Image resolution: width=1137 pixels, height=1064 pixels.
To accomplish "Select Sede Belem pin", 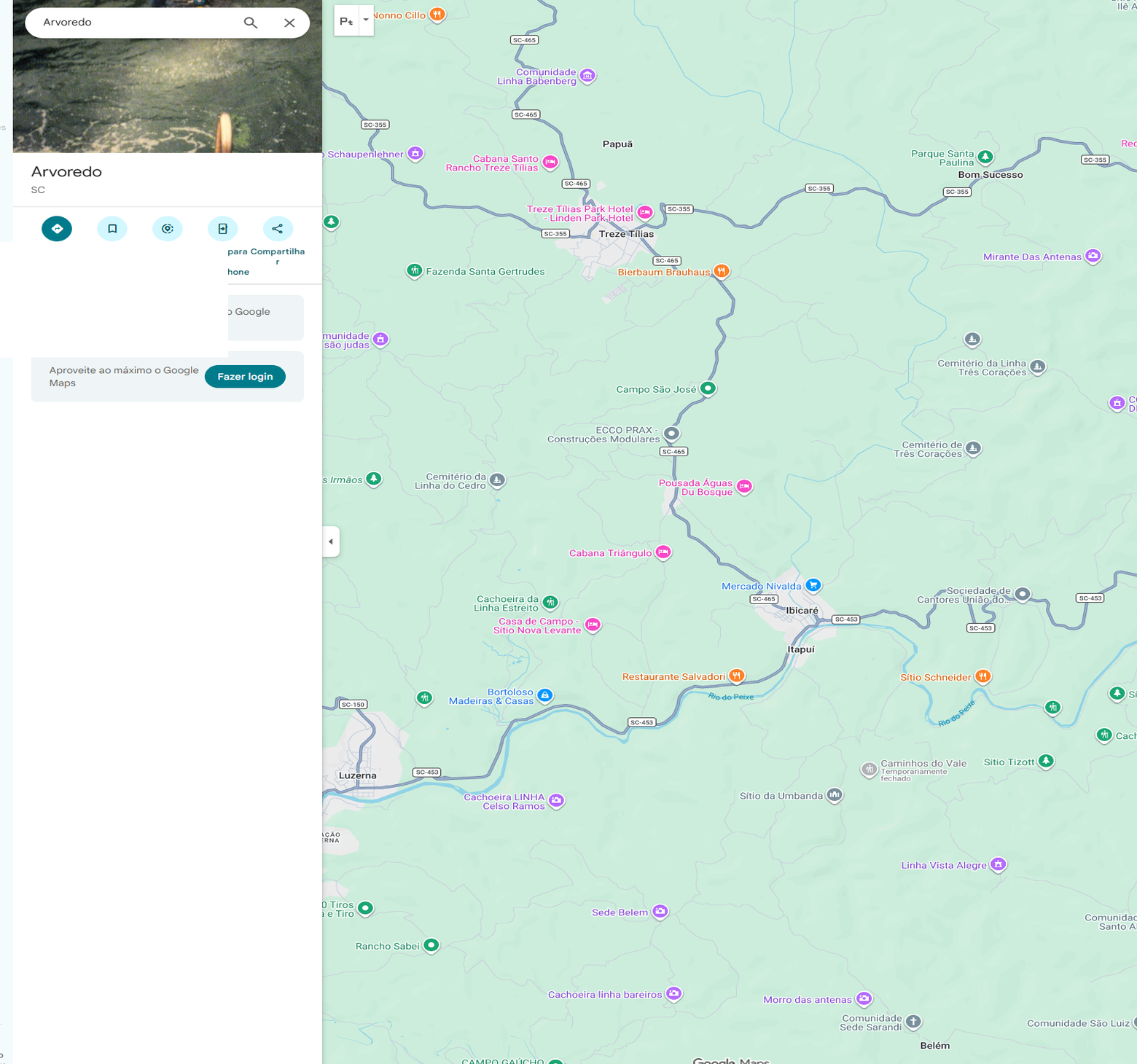I will pos(660,912).
